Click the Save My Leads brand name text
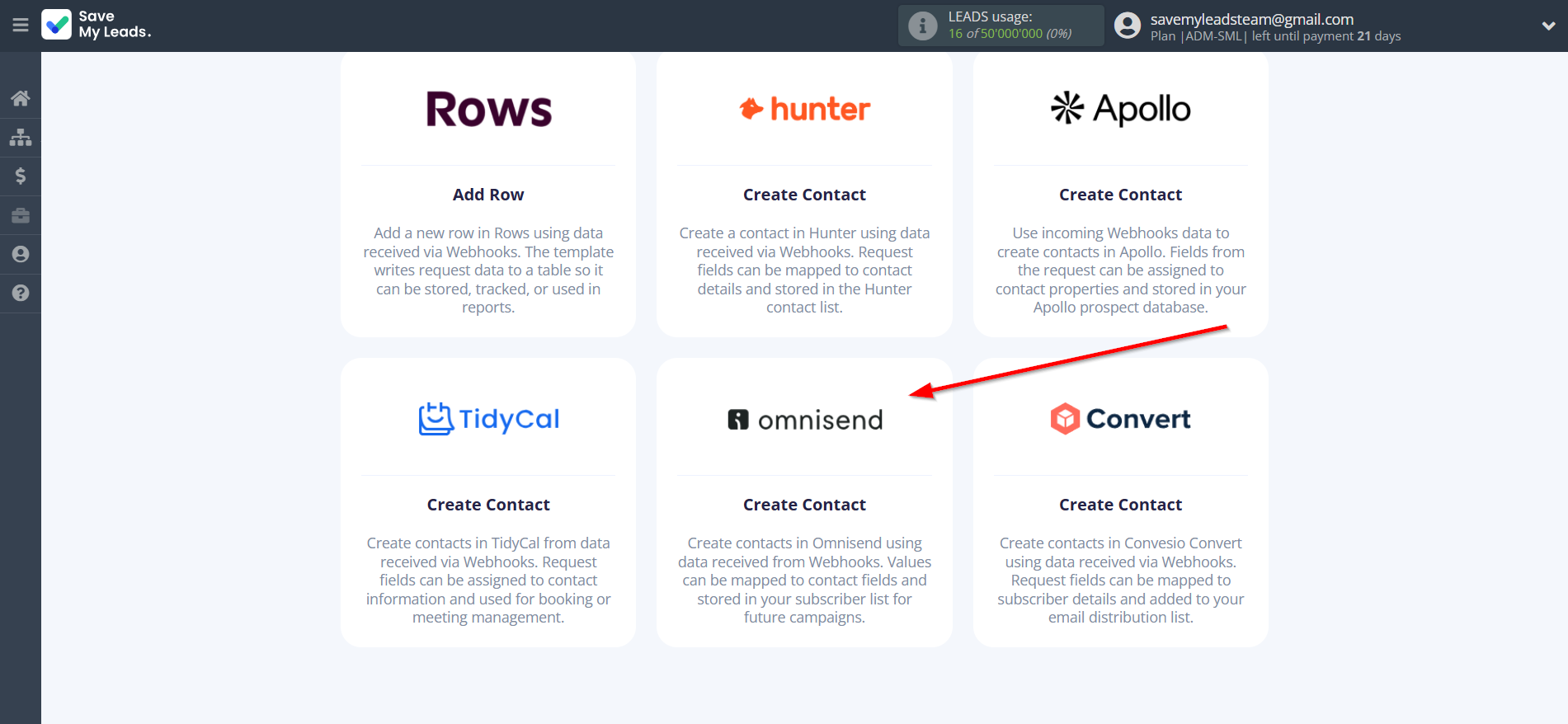 click(x=115, y=25)
